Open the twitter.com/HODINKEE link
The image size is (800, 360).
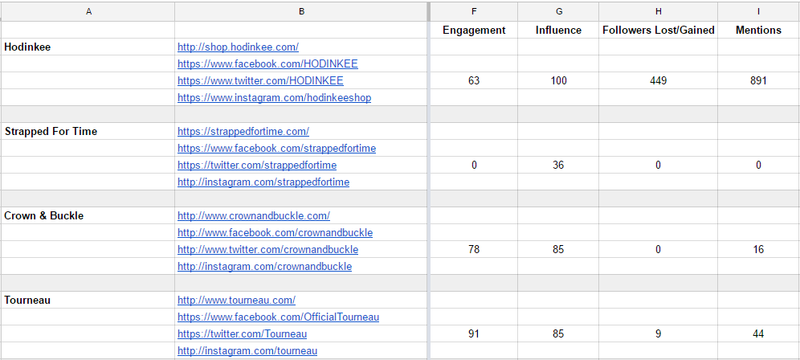pyautogui.click(x=260, y=81)
